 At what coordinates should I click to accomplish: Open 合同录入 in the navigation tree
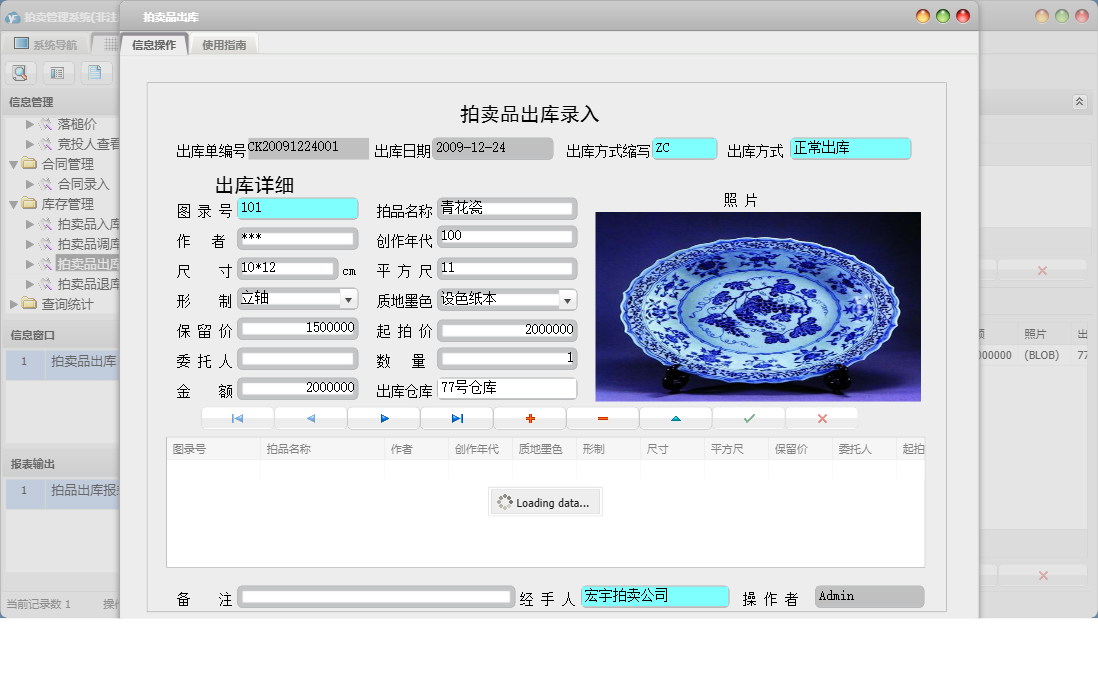(x=83, y=184)
